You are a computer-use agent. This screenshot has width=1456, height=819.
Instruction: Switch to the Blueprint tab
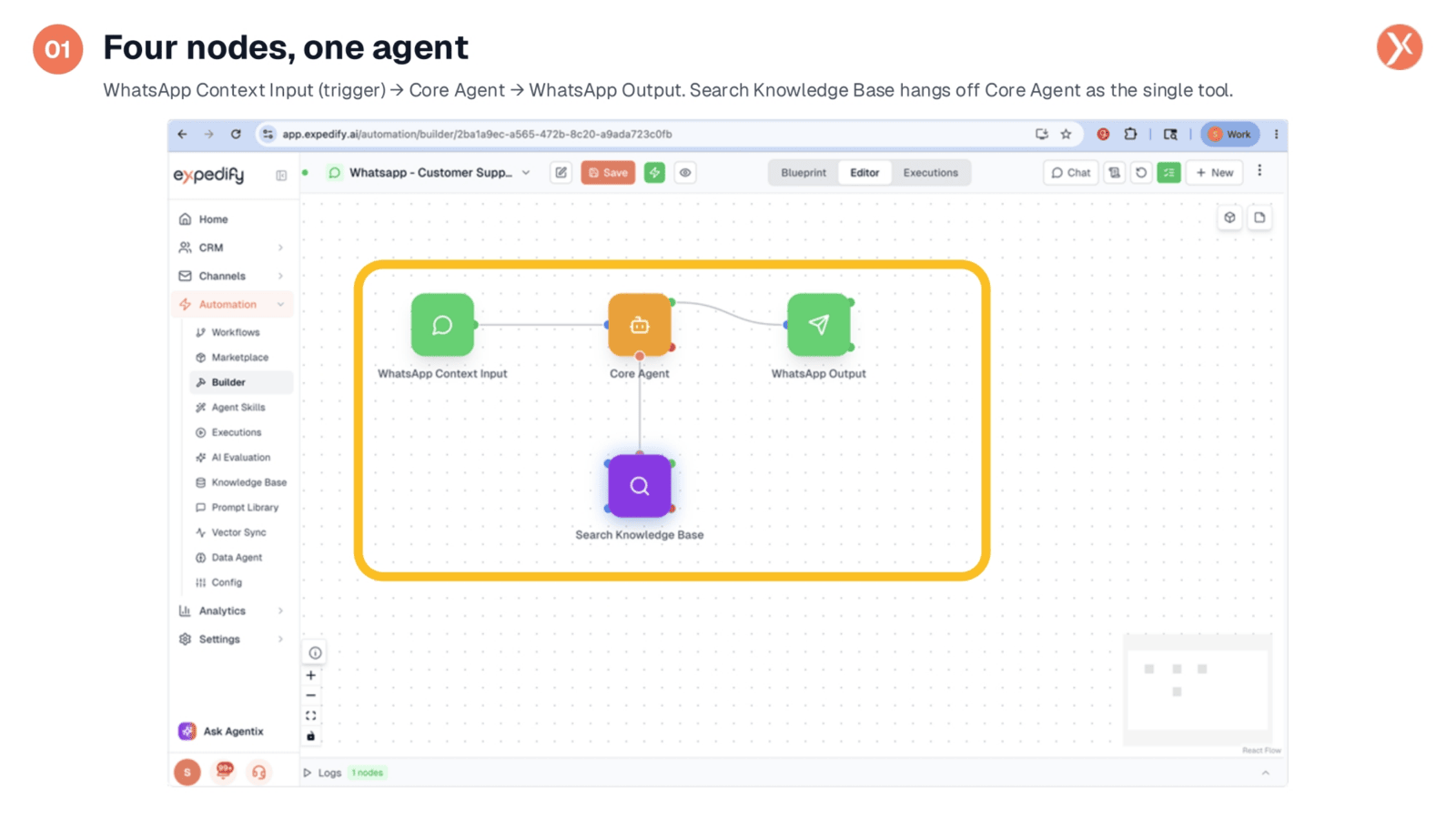click(804, 172)
